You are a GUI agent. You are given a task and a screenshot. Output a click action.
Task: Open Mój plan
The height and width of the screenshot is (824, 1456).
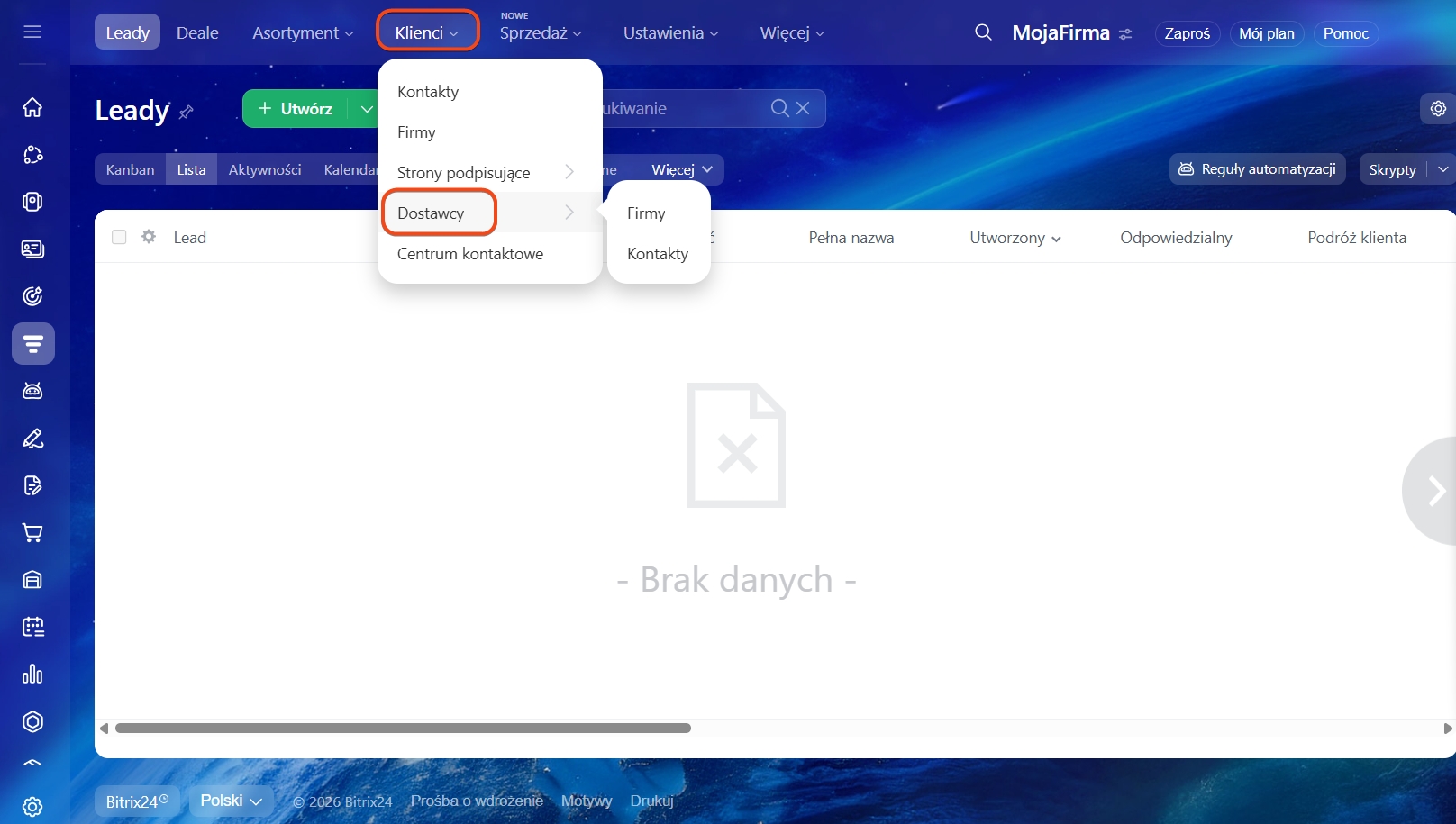pyautogui.click(x=1267, y=33)
